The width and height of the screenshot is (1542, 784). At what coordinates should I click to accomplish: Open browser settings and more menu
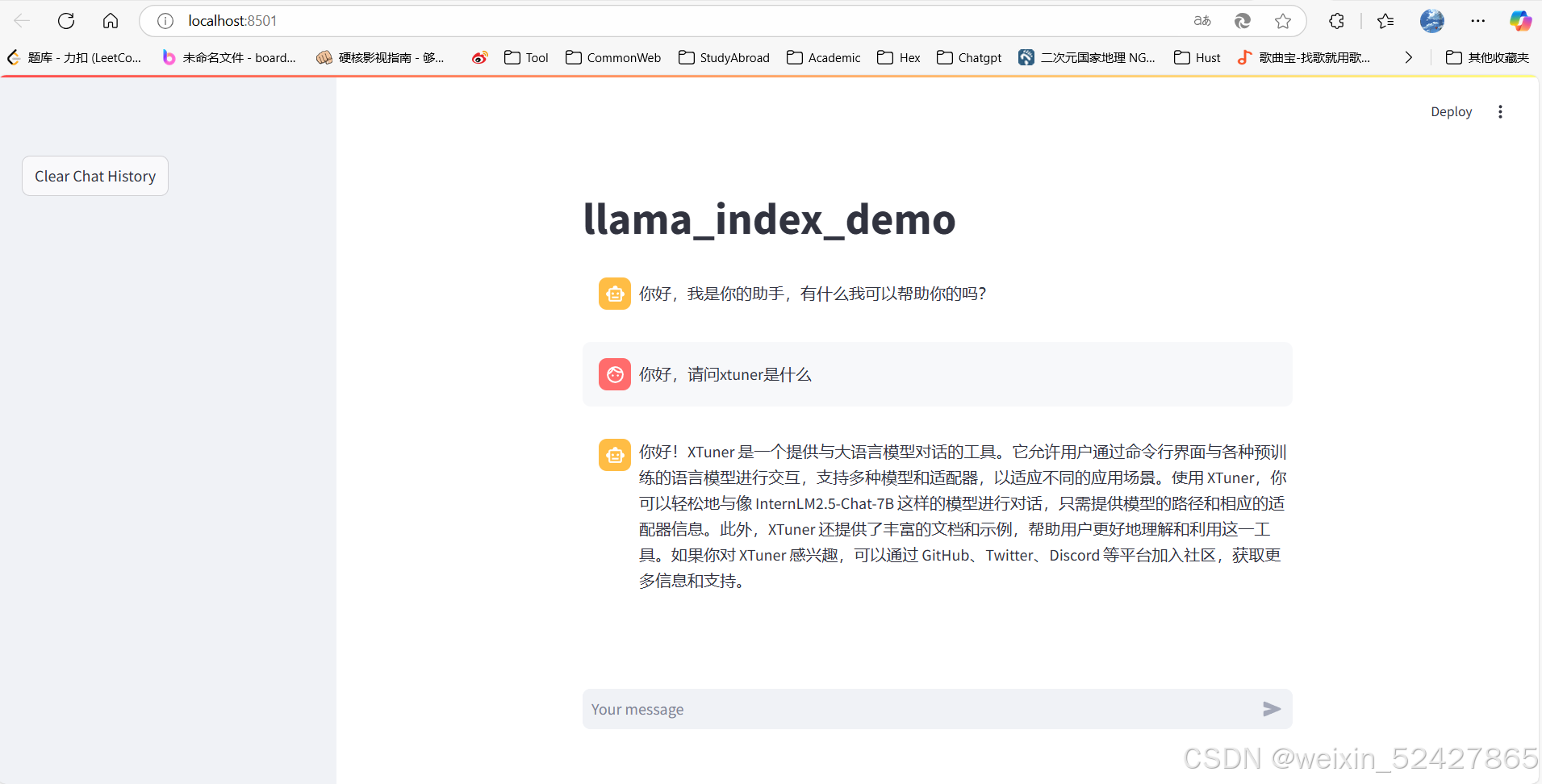(x=1477, y=21)
